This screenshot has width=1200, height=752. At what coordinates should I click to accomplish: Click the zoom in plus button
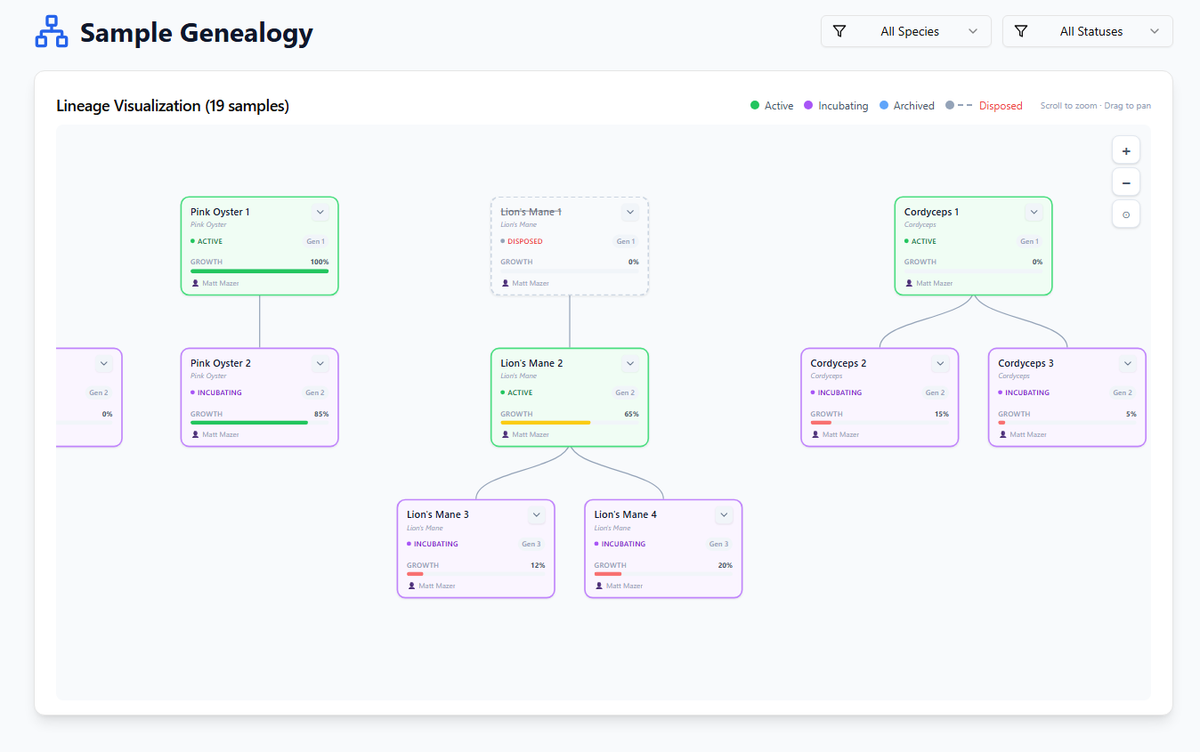[1126, 151]
